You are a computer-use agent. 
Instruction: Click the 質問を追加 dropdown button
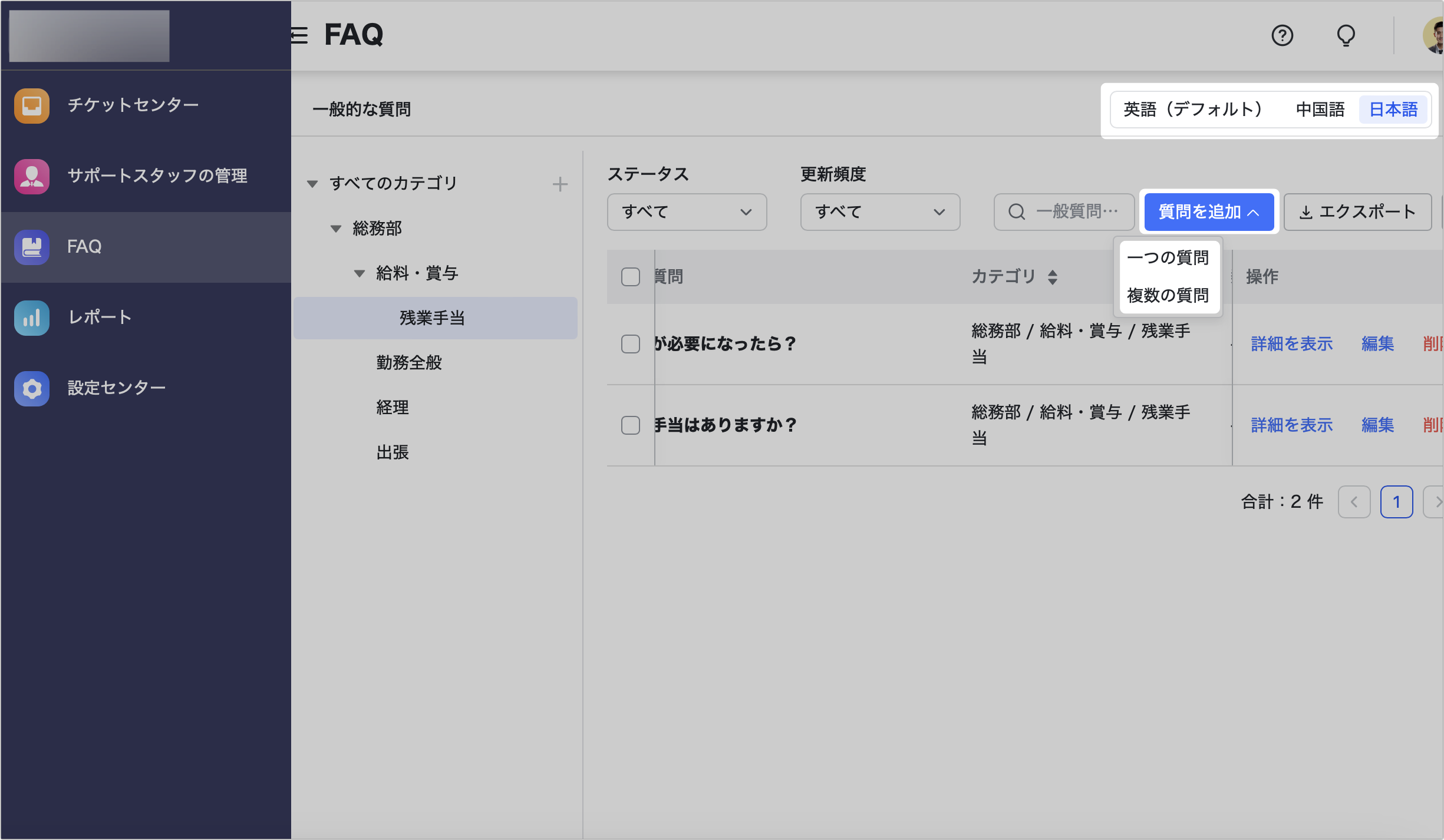point(1209,211)
